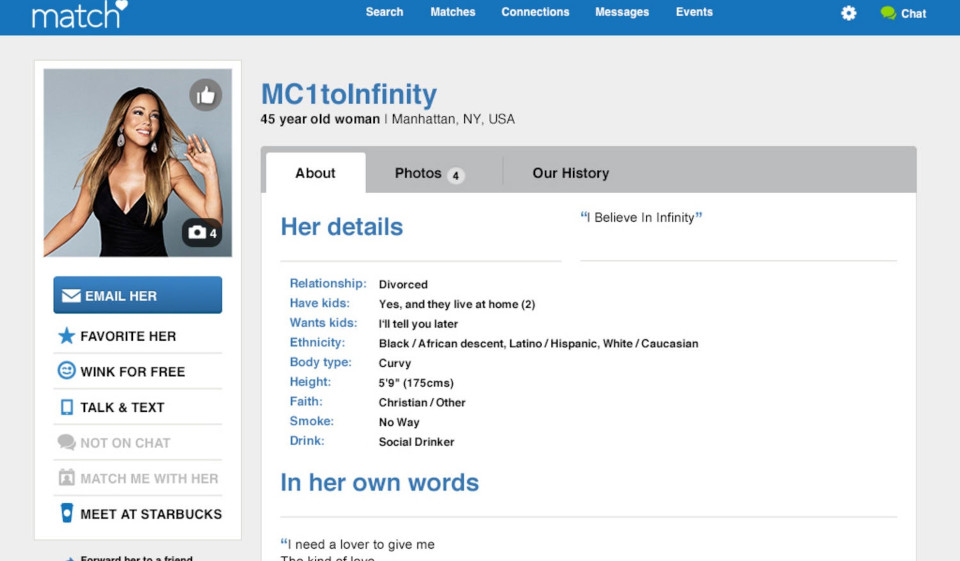The image size is (960, 561).
Task: Like the profile photo with thumbs-up icon
Action: 206,95
